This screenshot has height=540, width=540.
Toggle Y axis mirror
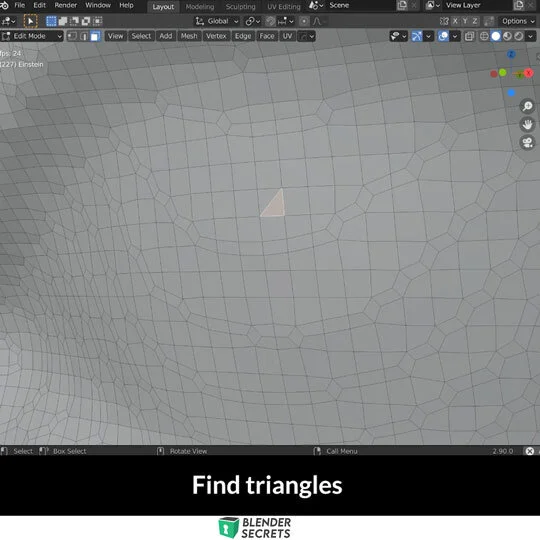pyautogui.click(x=465, y=21)
